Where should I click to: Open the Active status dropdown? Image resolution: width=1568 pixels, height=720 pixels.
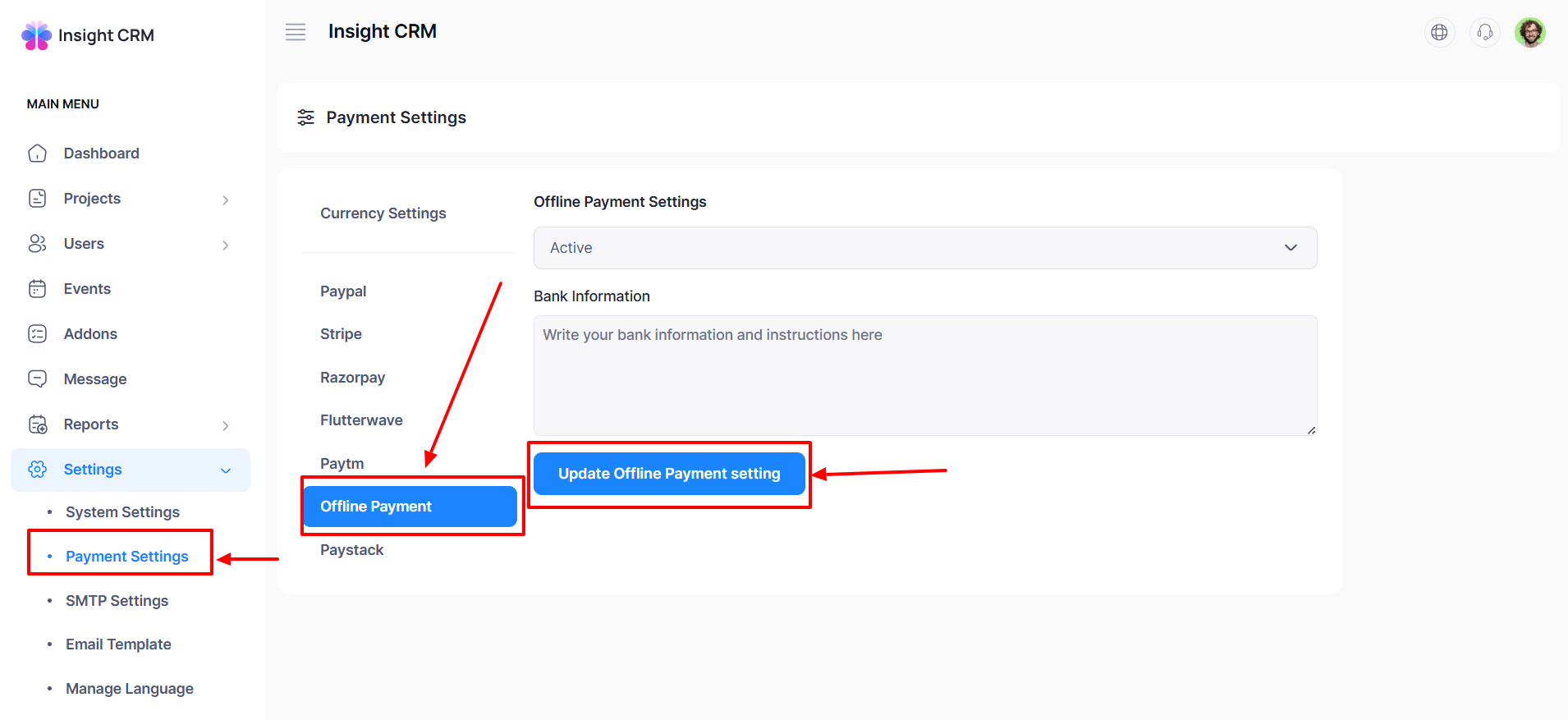coord(924,248)
